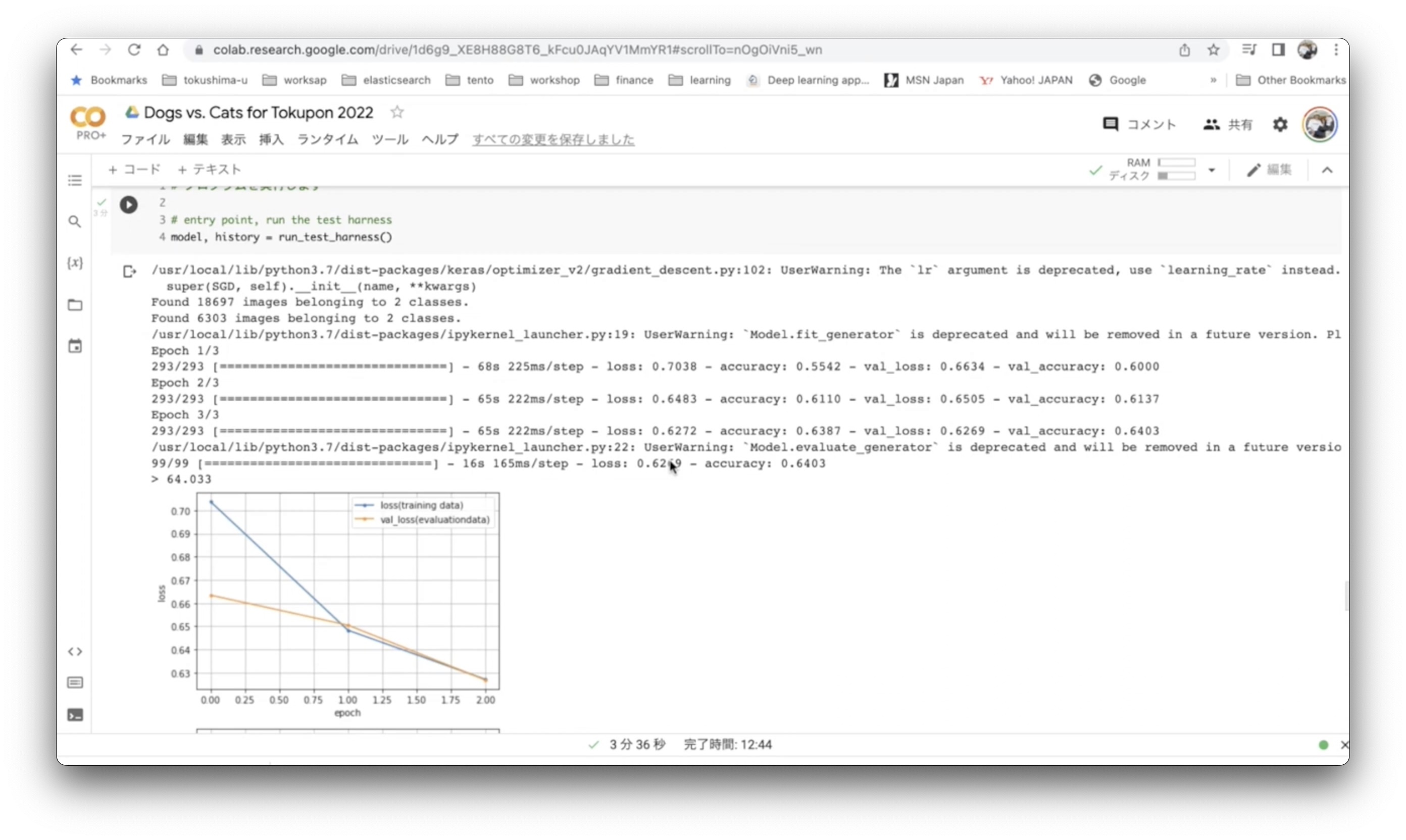Screen dimensions: 1406x840
Task: Open the Google account avatar in Colab
Action: [x=1319, y=125]
